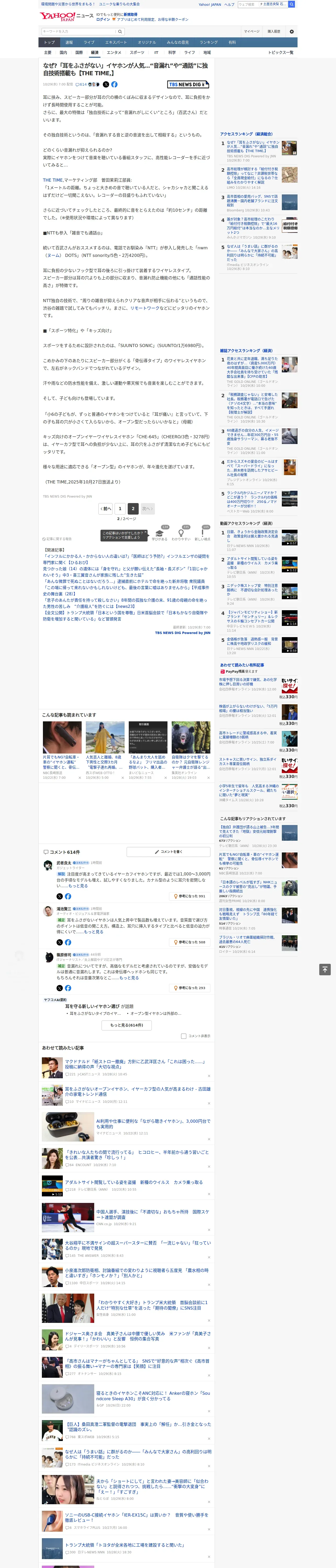
Task: Click the ヘルプ link at top
Action: point(229,4)
